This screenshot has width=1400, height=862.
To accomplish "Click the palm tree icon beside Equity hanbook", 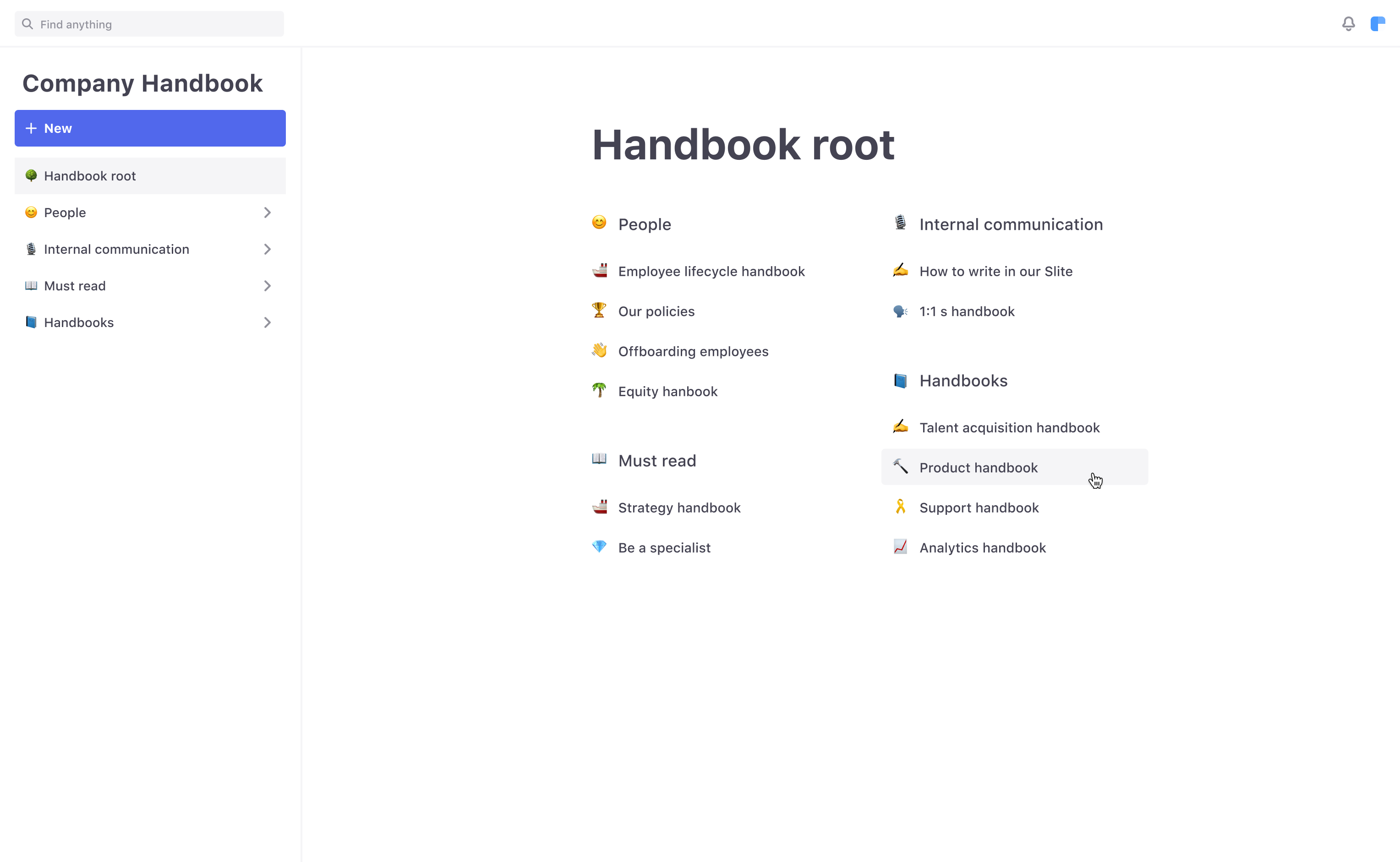I will pos(600,391).
